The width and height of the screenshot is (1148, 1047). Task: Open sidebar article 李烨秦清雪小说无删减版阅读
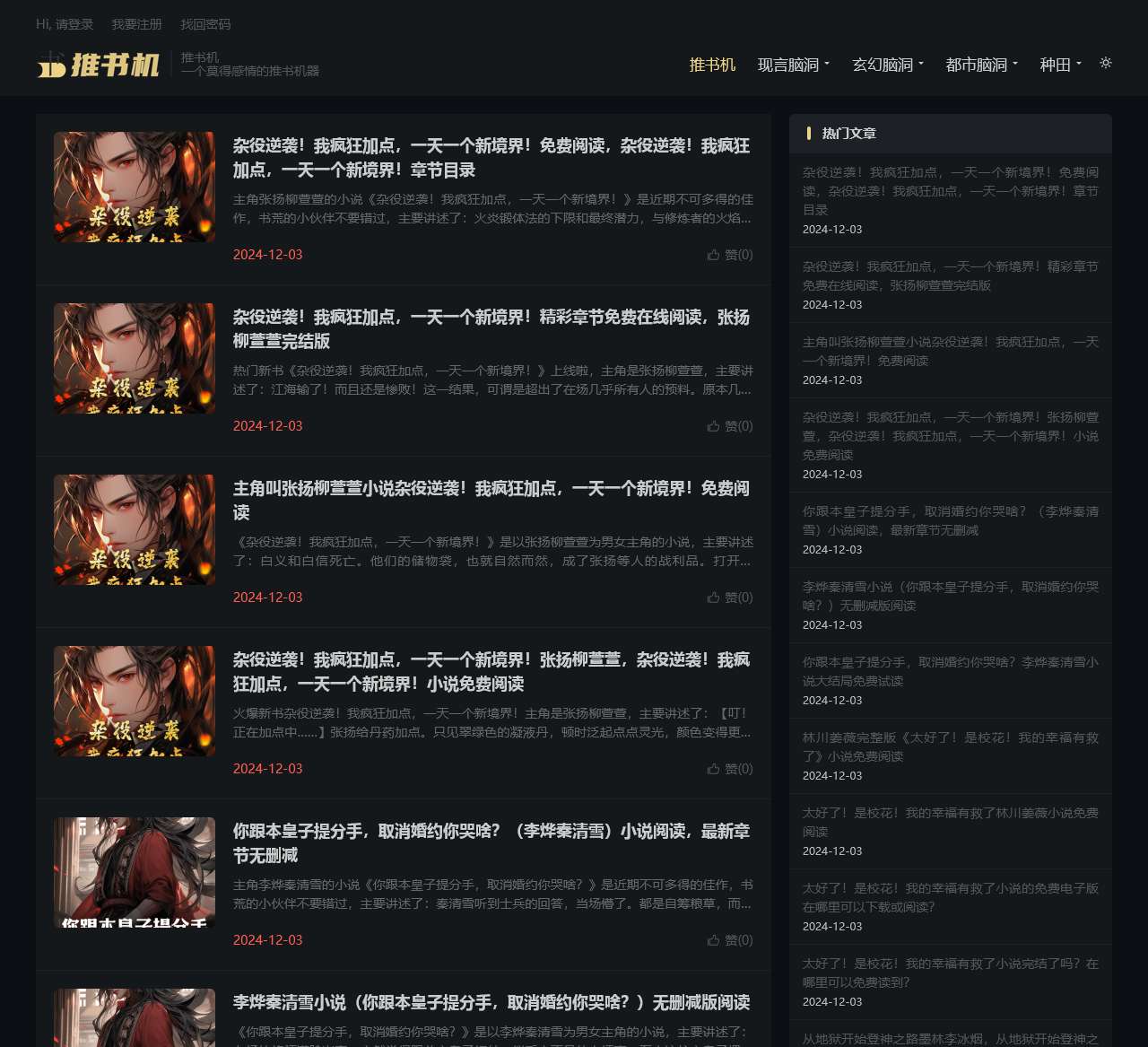951,596
